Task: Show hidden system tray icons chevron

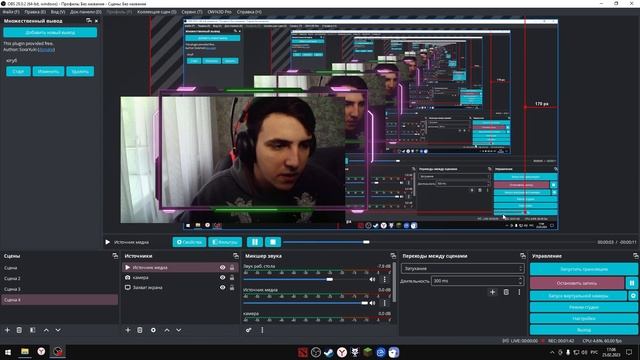Action: pyautogui.click(x=552, y=352)
